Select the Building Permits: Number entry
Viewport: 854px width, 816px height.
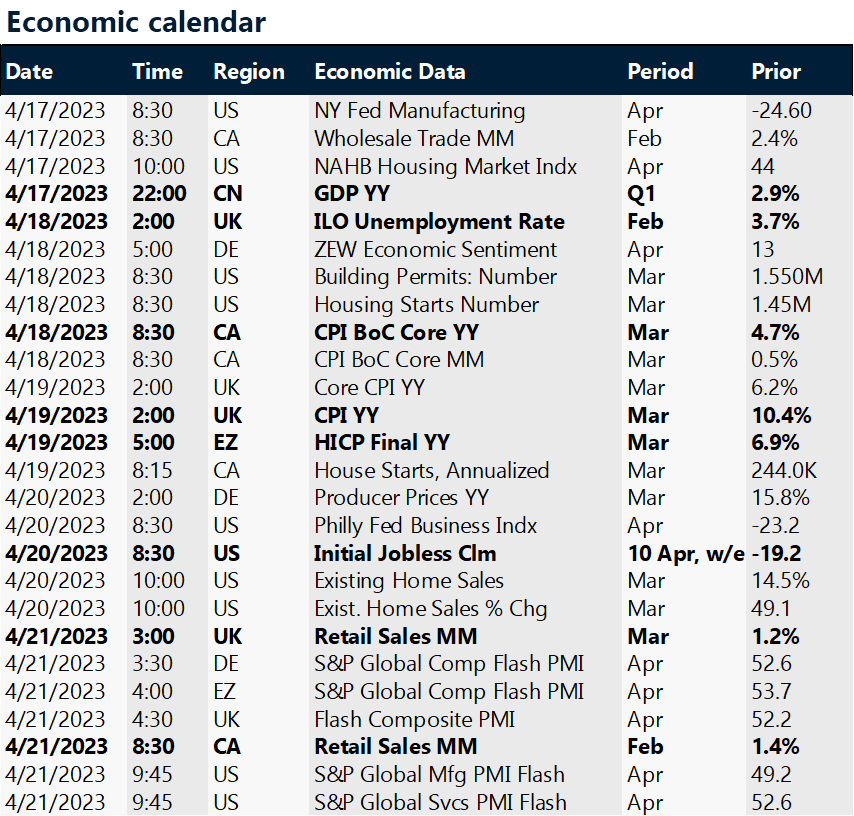coord(437,277)
